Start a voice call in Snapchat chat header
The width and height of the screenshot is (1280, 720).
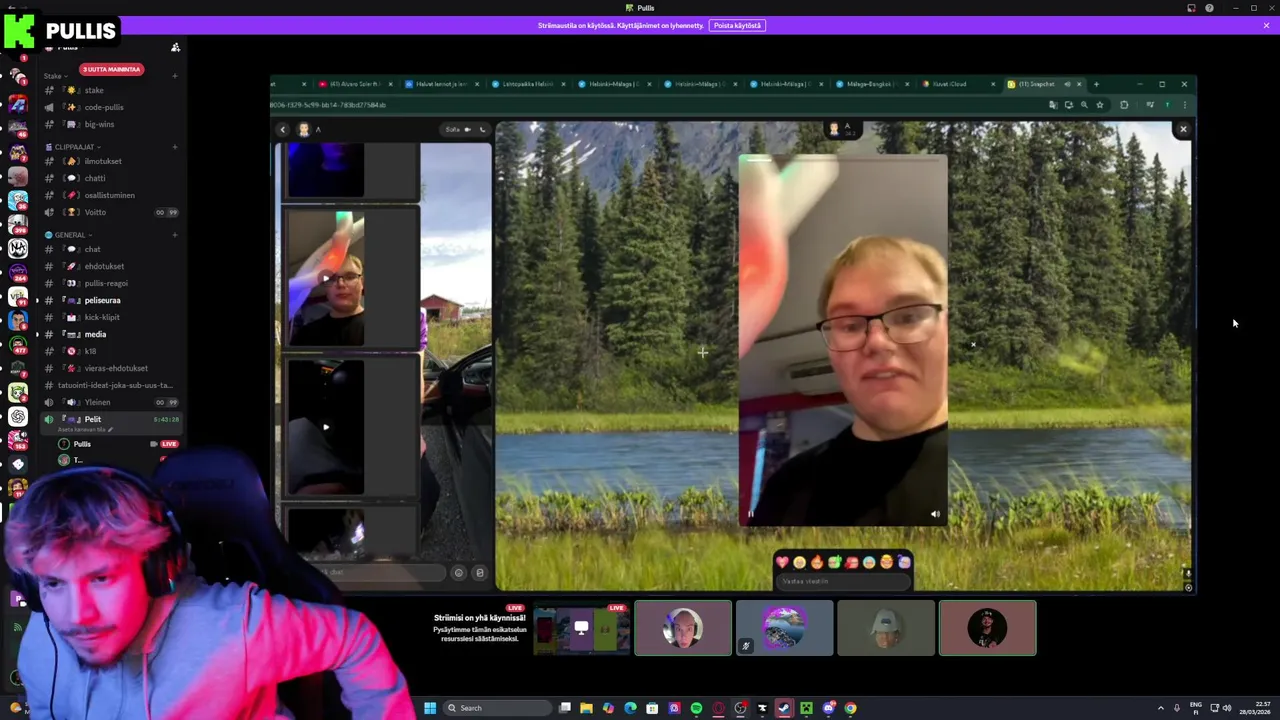tap(482, 129)
